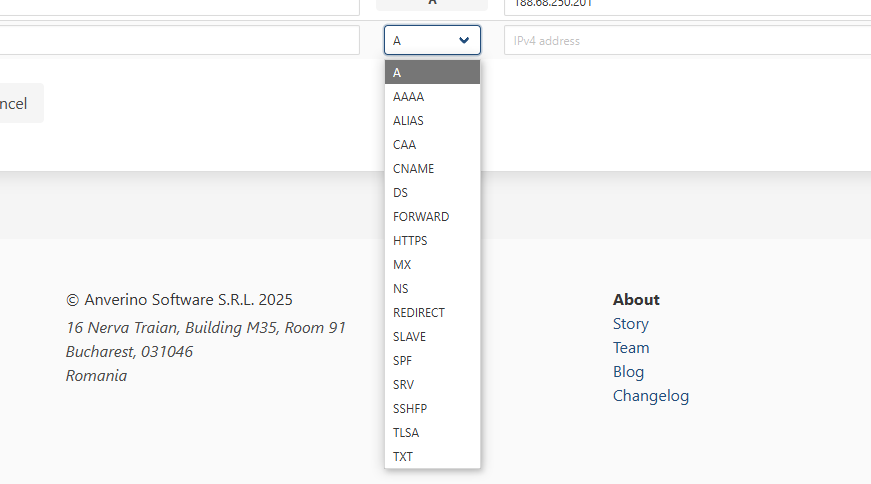Select TXT at the list bottom
This screenshot has width=871, height=484.
coord(403,457)
